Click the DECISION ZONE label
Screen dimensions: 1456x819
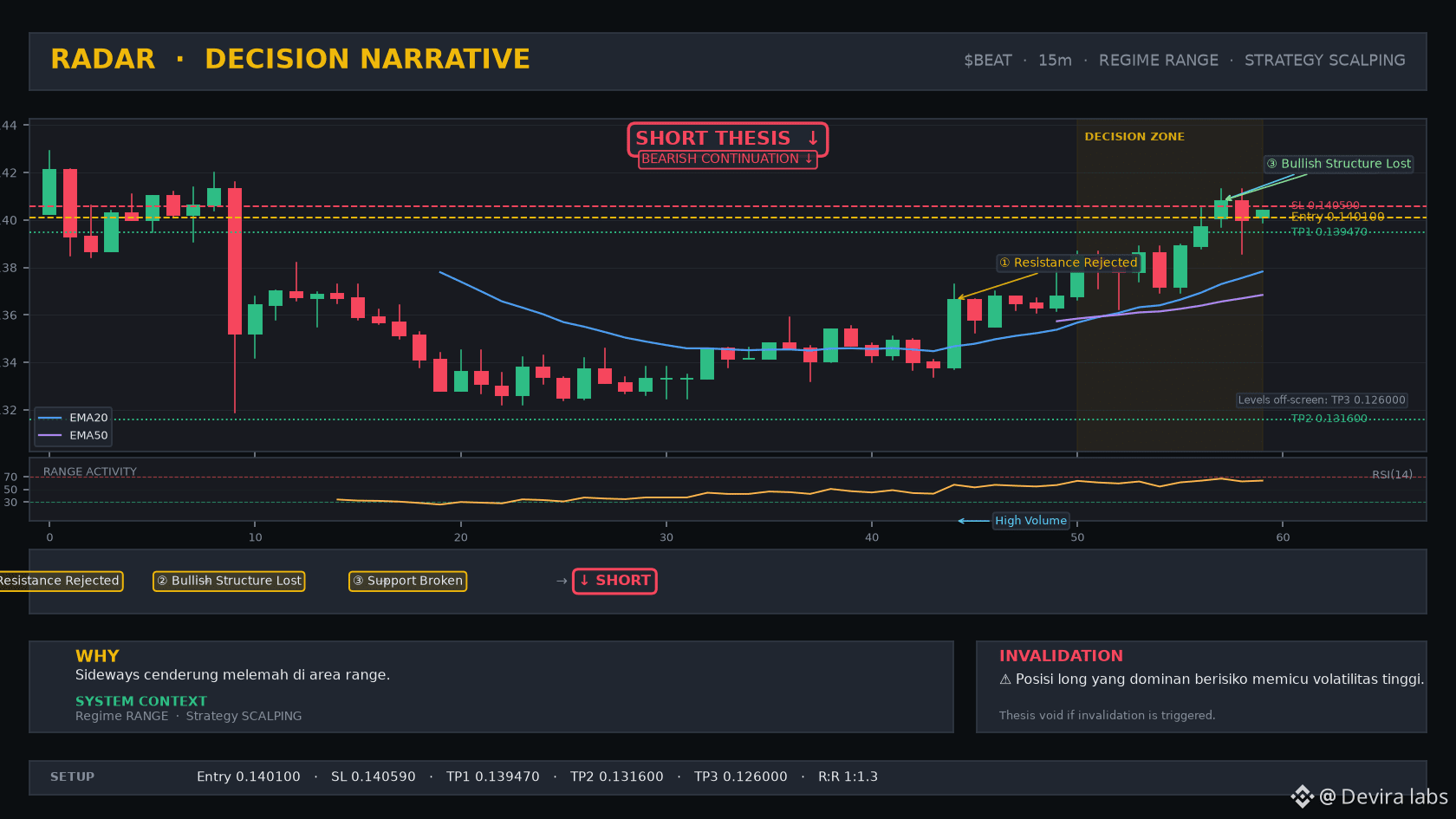pos(1134,137)
